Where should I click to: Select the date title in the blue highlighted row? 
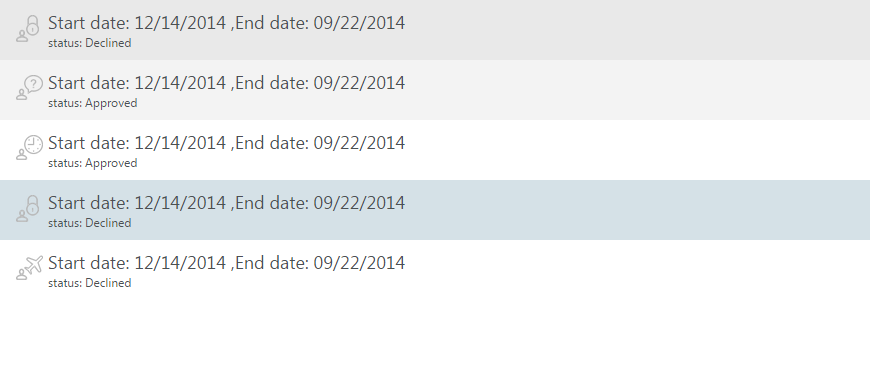[226, 203]
